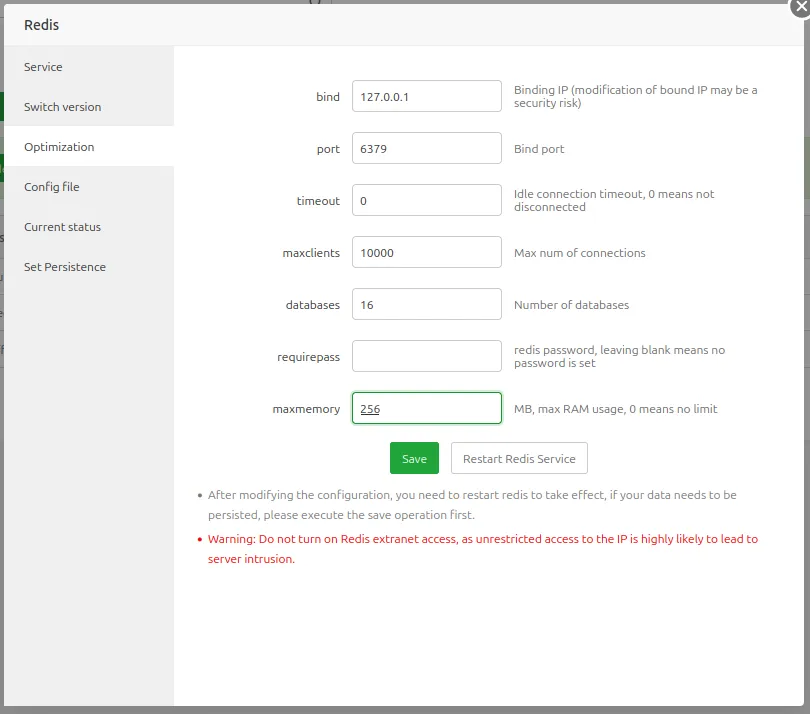Click the 'After modifying the configuration' note

pos(472,505)
